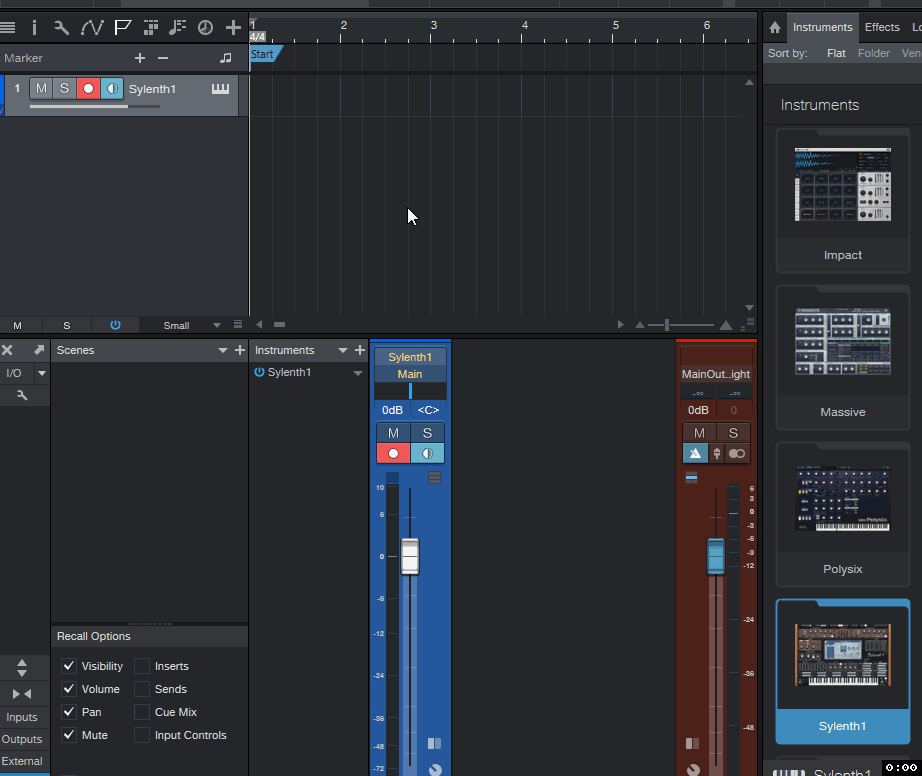Open track list options icon beside Small
This screenshot has height=776, width=922.
pos(238,325)
